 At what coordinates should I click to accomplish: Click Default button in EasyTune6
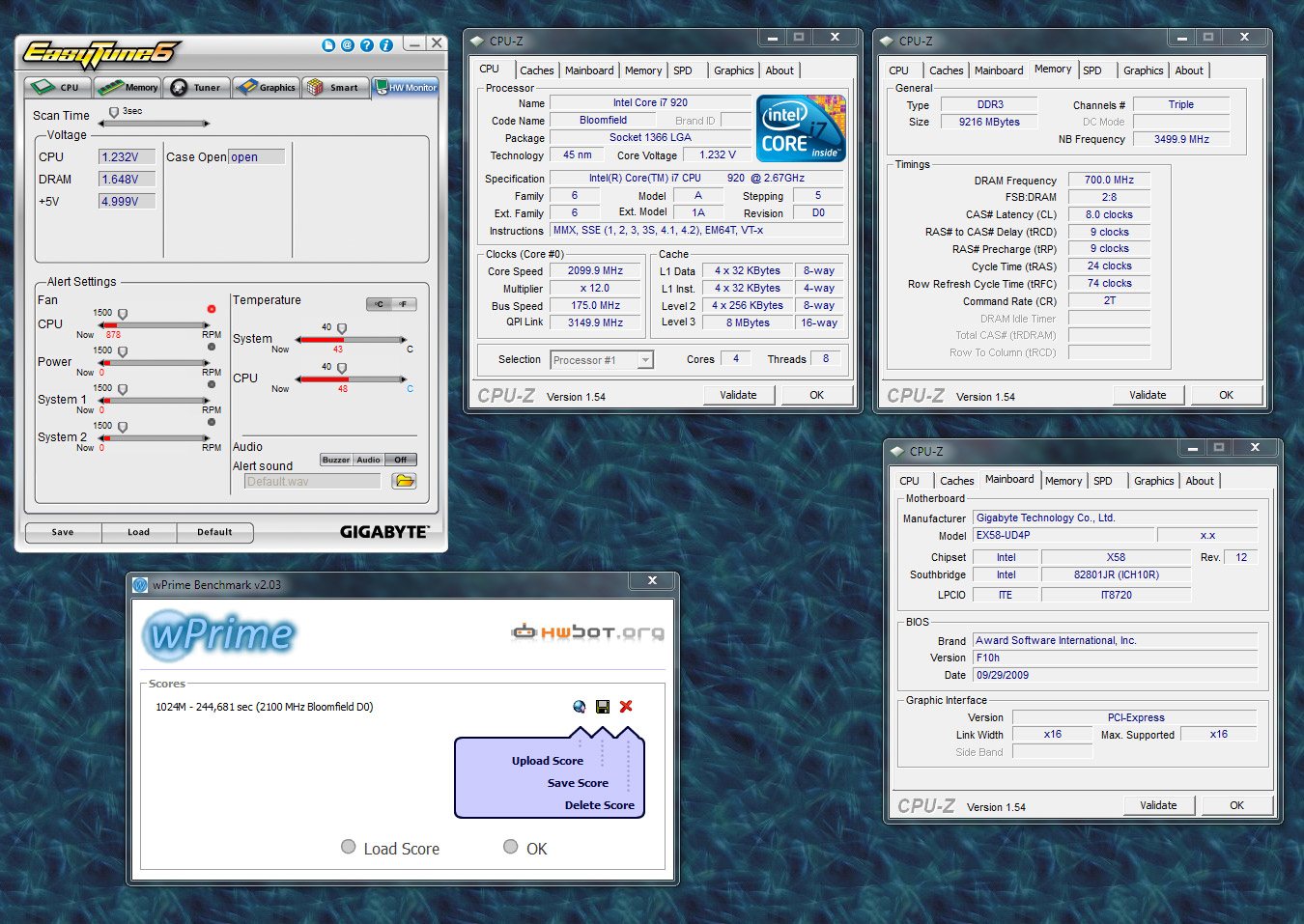[x=214, y=532]
